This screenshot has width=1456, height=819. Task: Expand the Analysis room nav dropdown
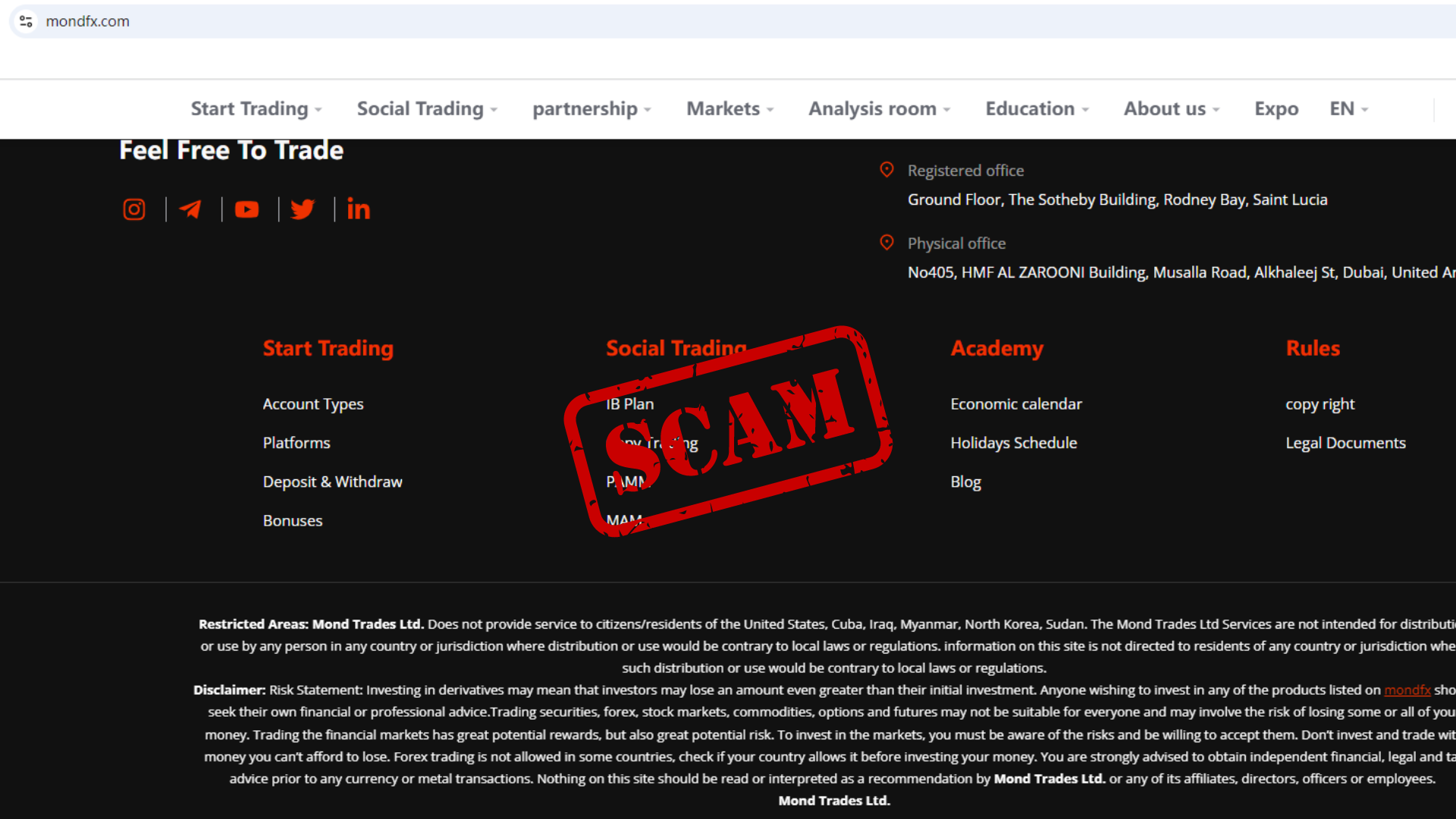(x=880, y=109)
